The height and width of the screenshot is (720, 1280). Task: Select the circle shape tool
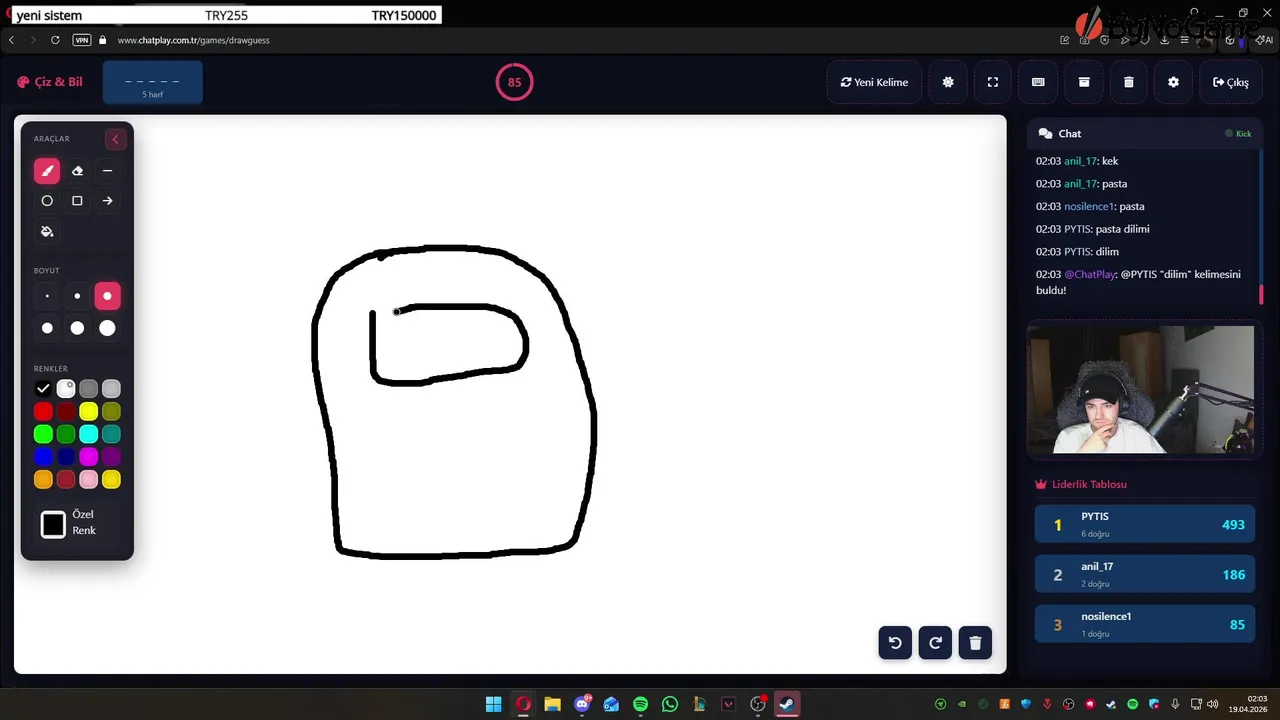[x=47, y=201]
